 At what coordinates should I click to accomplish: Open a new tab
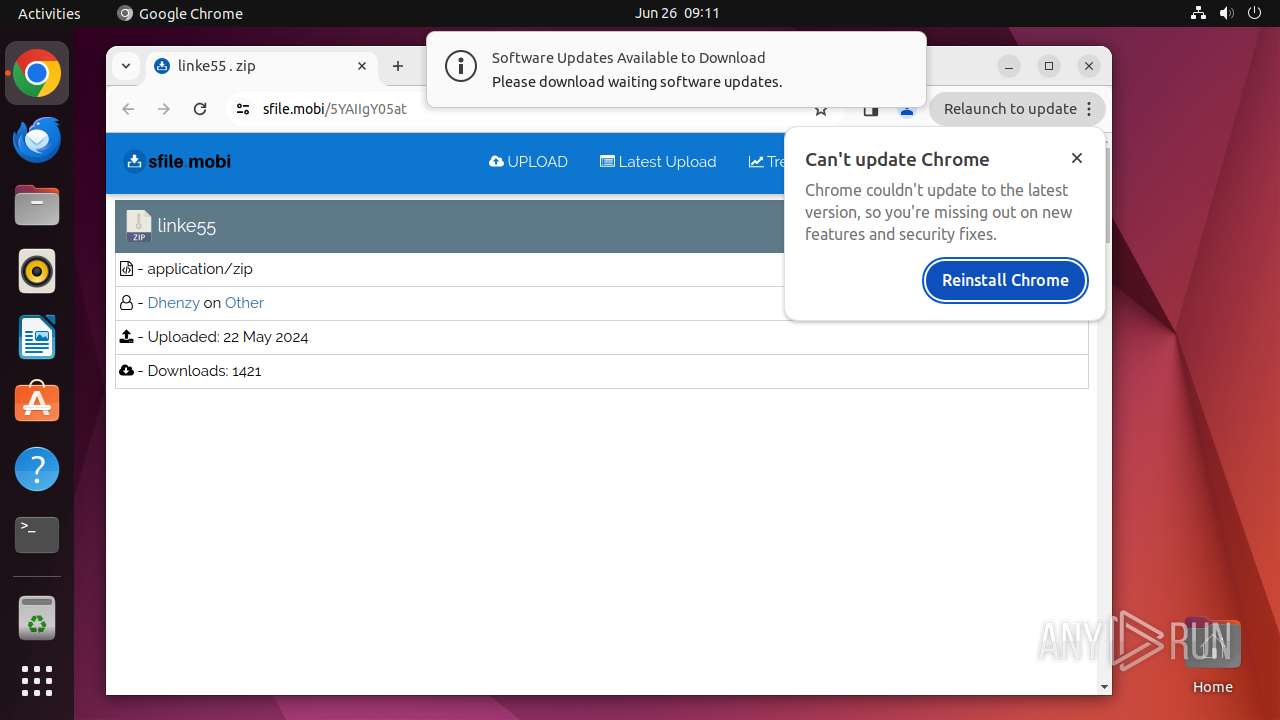(398, 66)
